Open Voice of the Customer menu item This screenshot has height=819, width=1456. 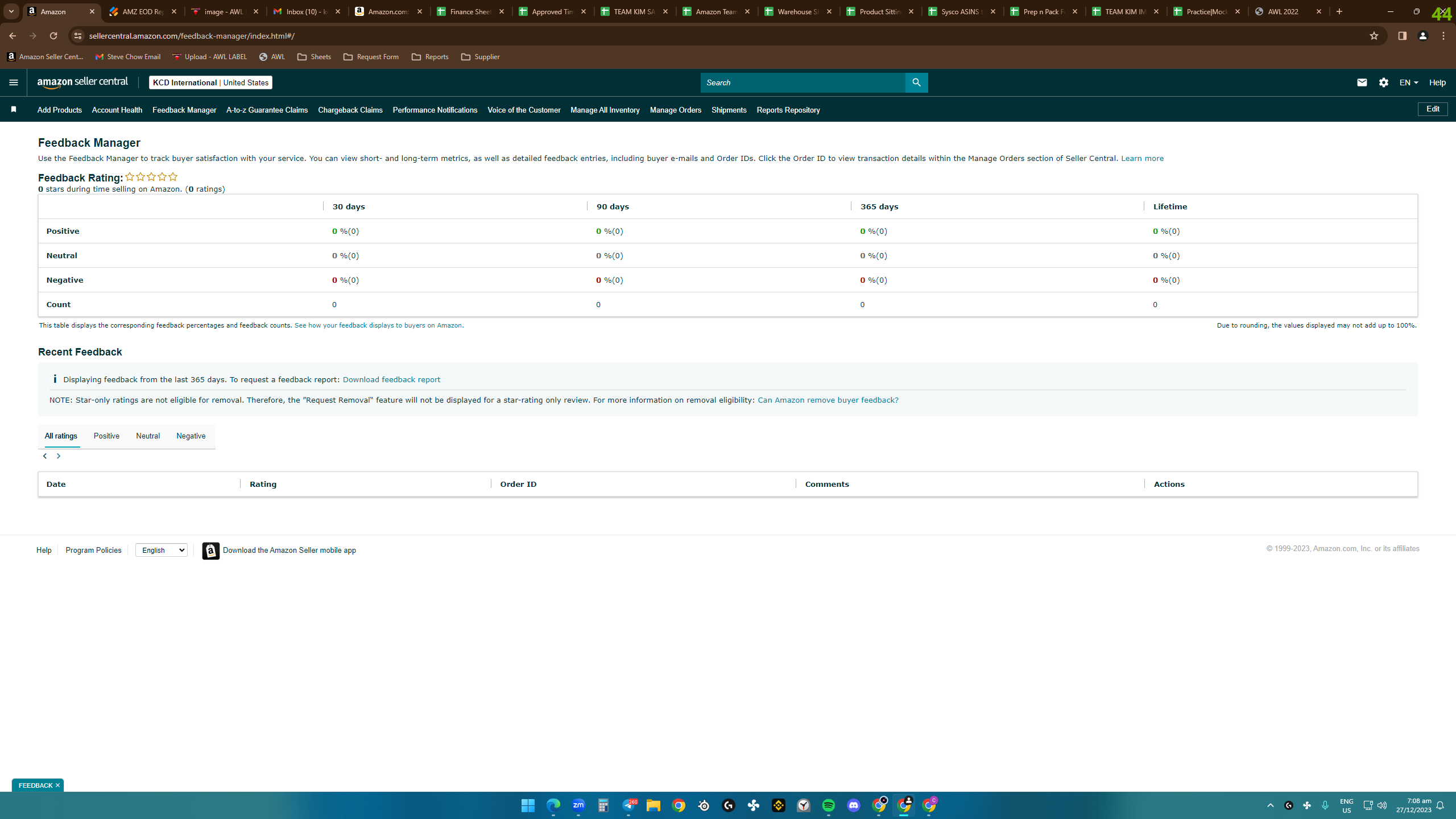pyautogui.click(x=524, y=110)
